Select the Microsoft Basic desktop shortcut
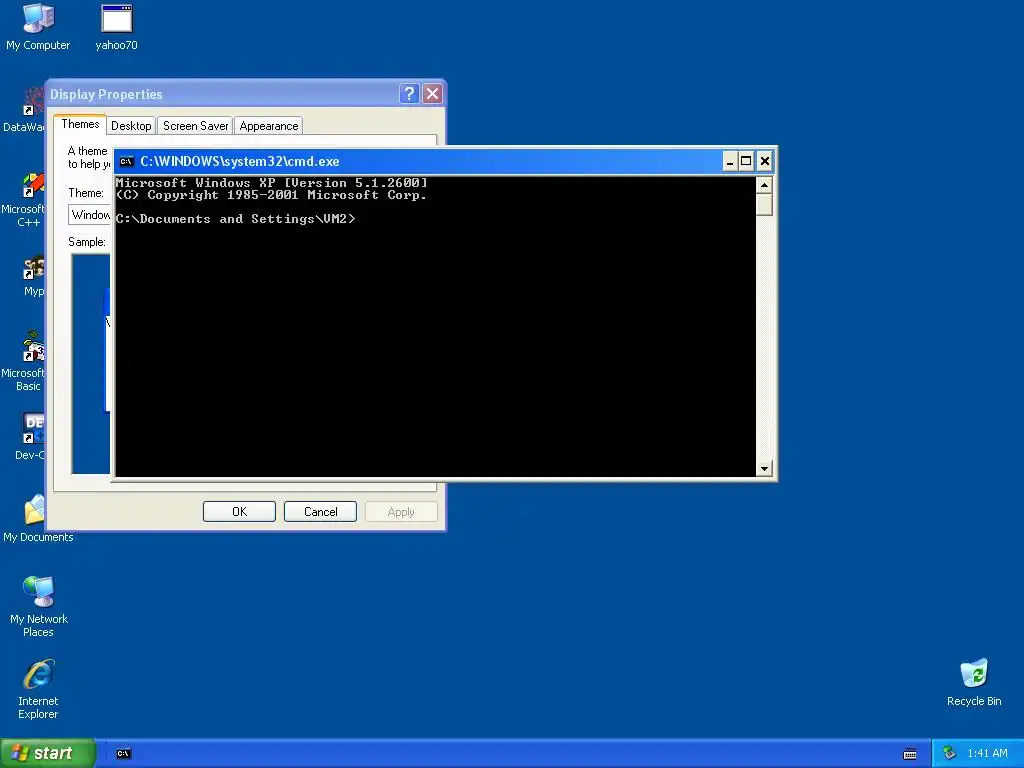The width and height of the screenshot is (1024, 768). (x=33, y=347)
